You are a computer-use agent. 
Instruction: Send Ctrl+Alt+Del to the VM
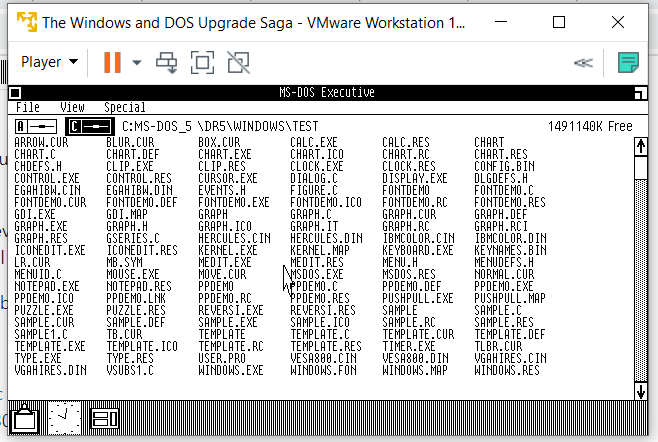pyautogui.click(x=167, y=63)
